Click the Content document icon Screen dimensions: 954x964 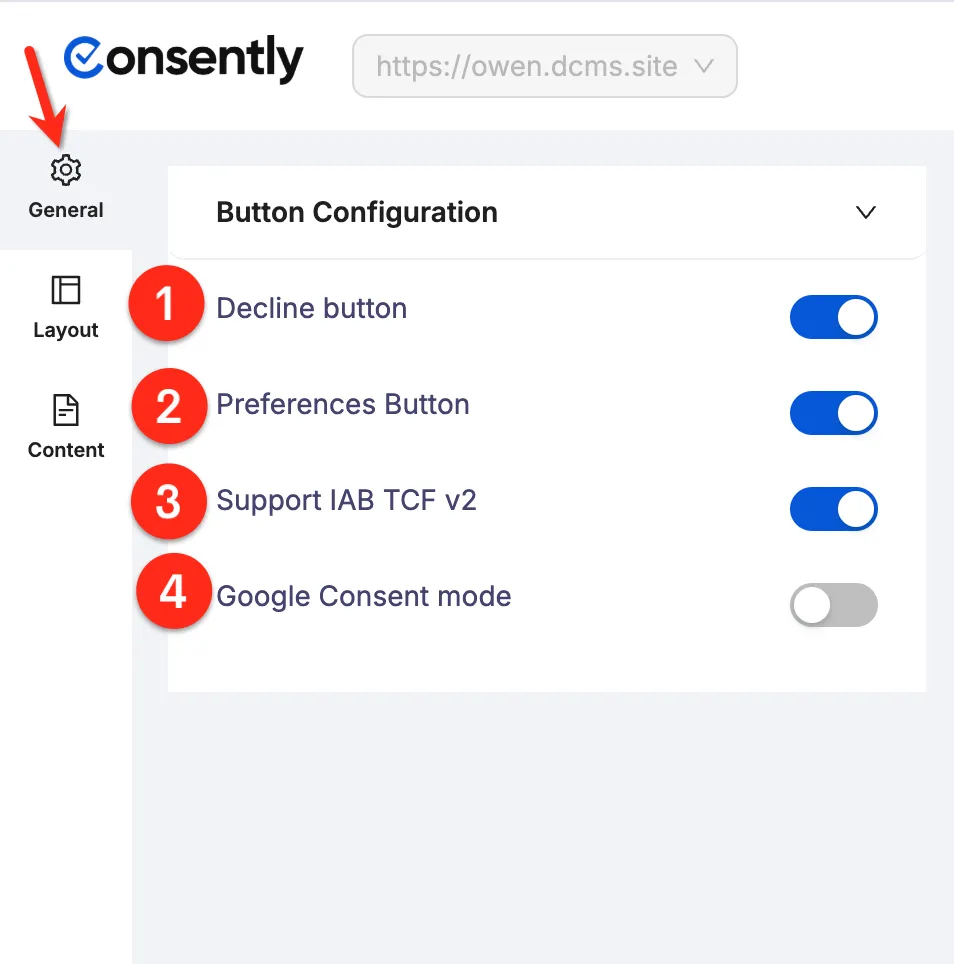tap(66, 410)
